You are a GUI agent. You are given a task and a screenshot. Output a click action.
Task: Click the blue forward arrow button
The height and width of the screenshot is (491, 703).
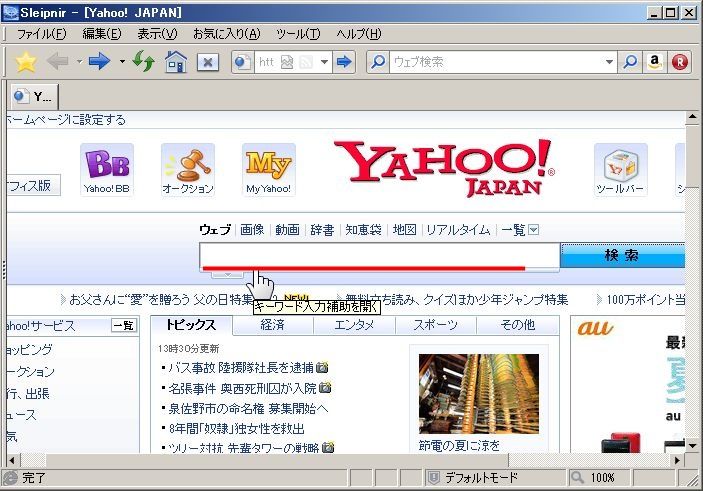(x=100, y=61)
